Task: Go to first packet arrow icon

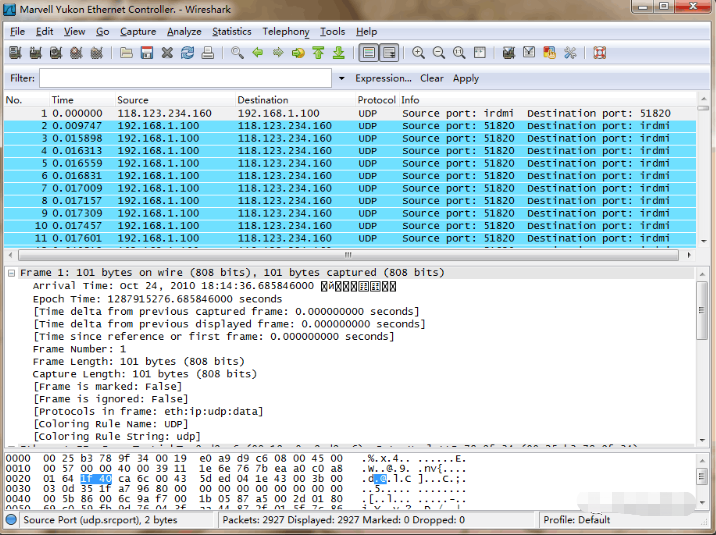Action: [x=318, y=53]
